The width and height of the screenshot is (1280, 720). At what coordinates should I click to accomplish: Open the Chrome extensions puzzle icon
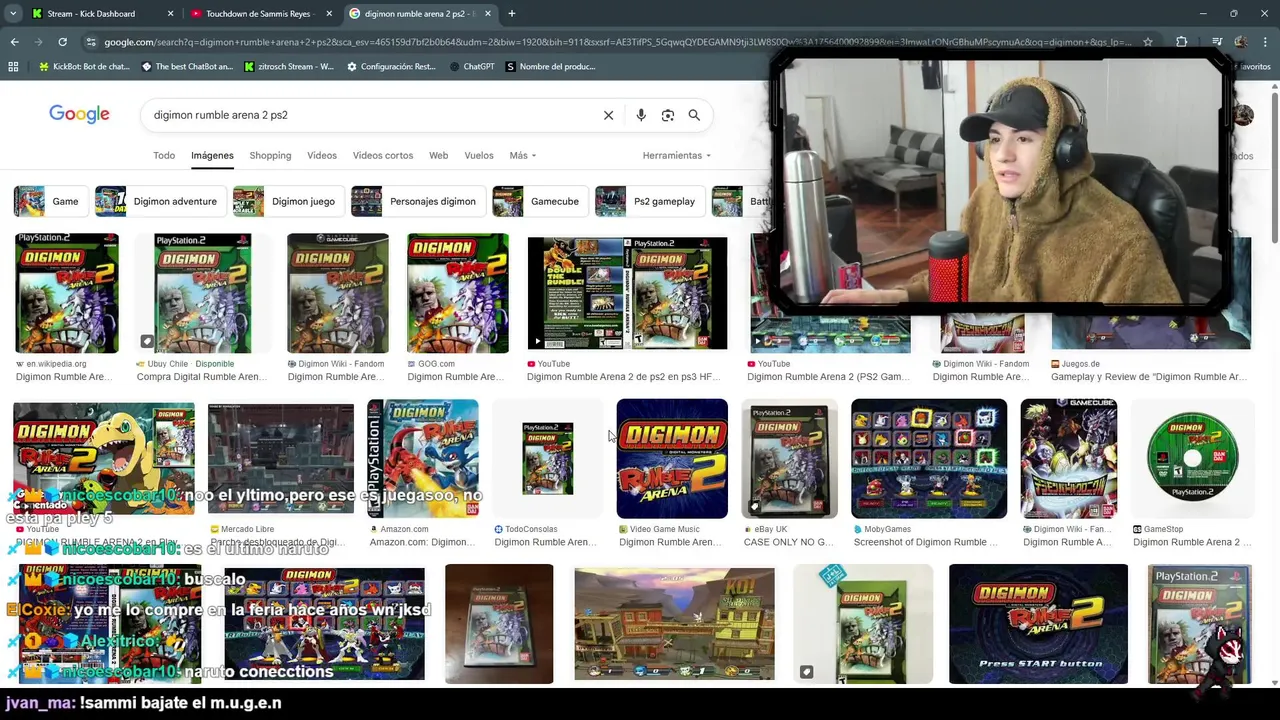[1181, 42]
